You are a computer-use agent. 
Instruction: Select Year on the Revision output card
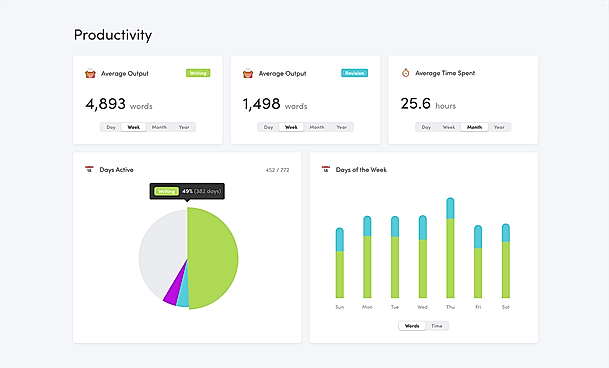point(341,127)
